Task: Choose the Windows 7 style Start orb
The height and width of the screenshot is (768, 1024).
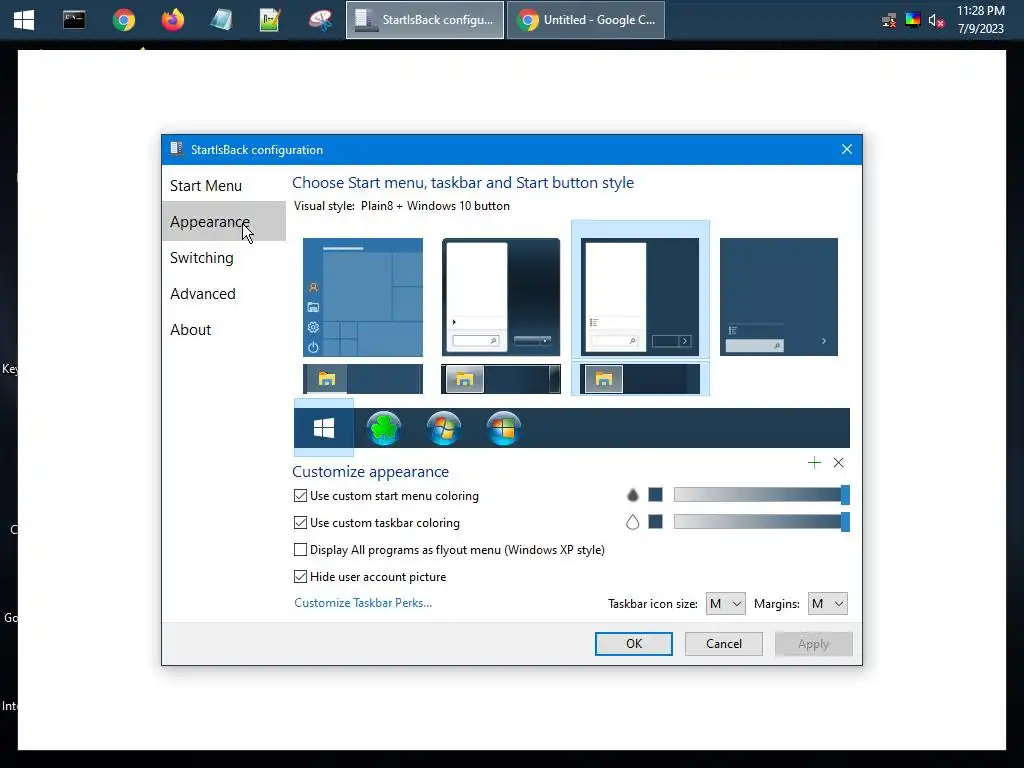Action: 444,428
